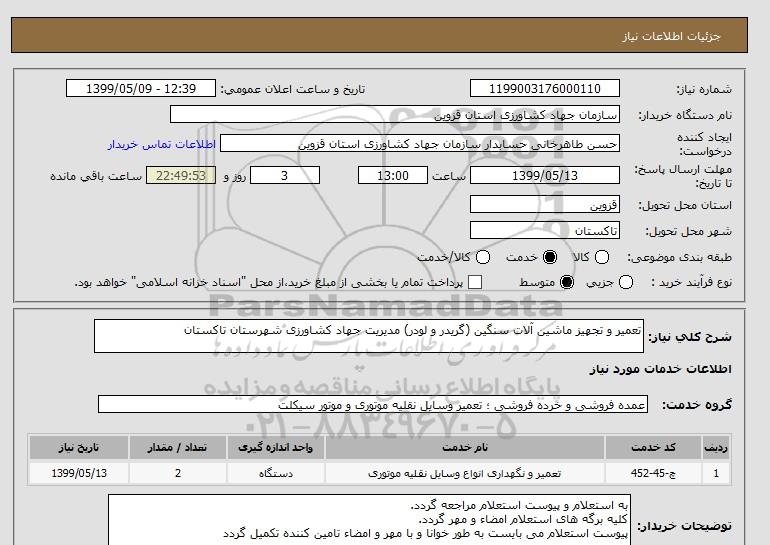This screenshot has height=545, width=770.
Task: Select the کالا/خدمت radio button
Action: pyautogui.click(x=483, y=257)
